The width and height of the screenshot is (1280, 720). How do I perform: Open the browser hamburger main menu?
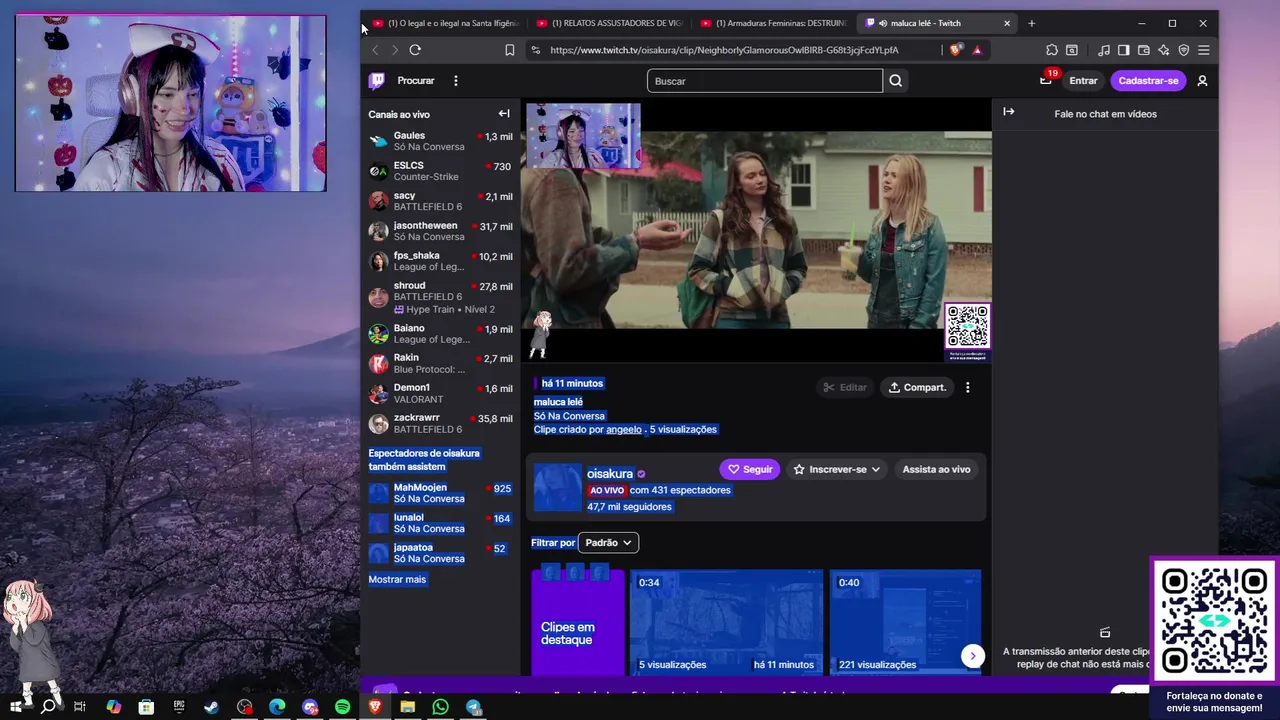pos(1204,50)
